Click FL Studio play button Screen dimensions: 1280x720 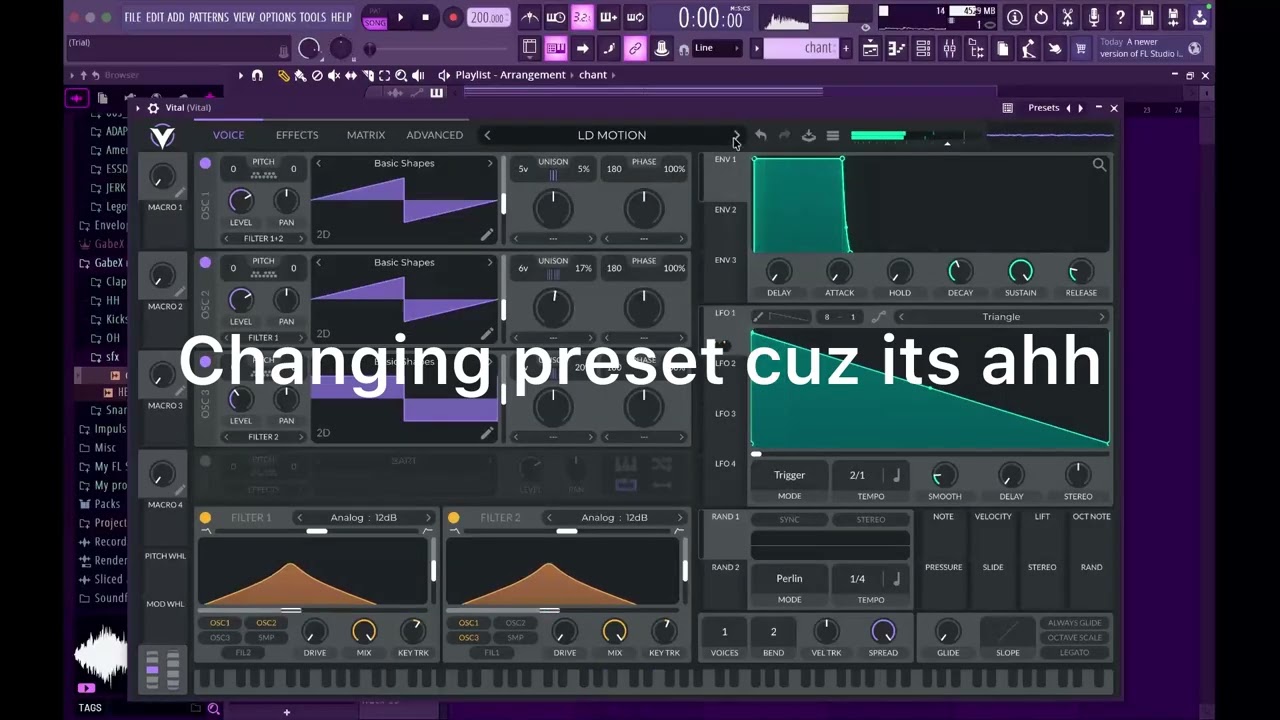(400, 17)
